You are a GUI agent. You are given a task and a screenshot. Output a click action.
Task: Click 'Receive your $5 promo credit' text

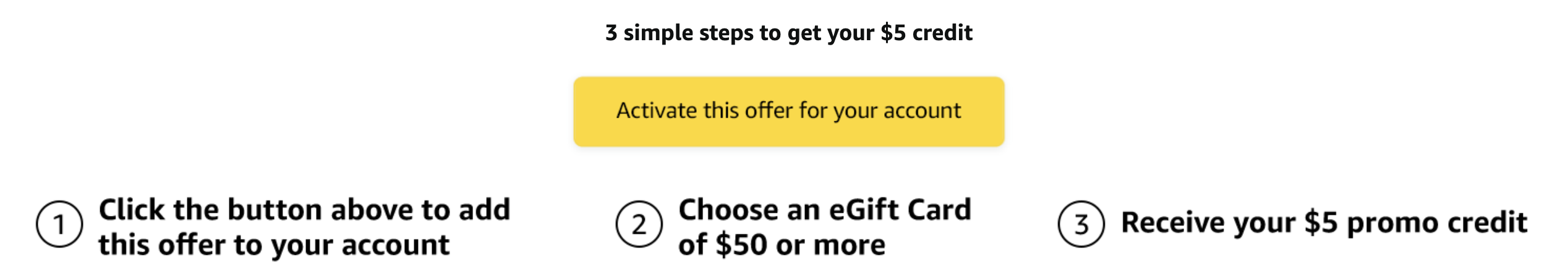(1324, 223)
